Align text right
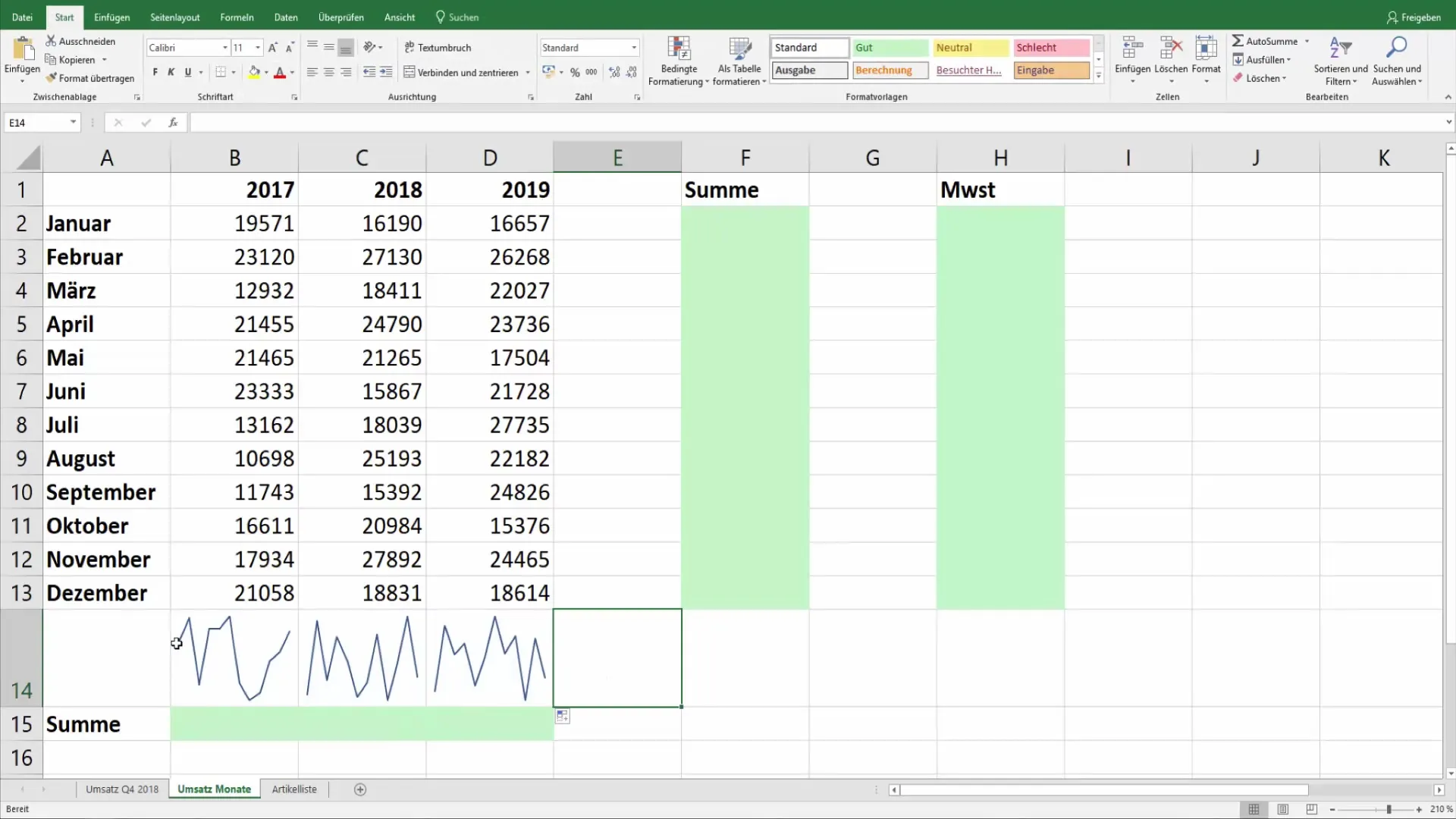The height and width of the screenshot is (819, 1456). tap(346, 72)
